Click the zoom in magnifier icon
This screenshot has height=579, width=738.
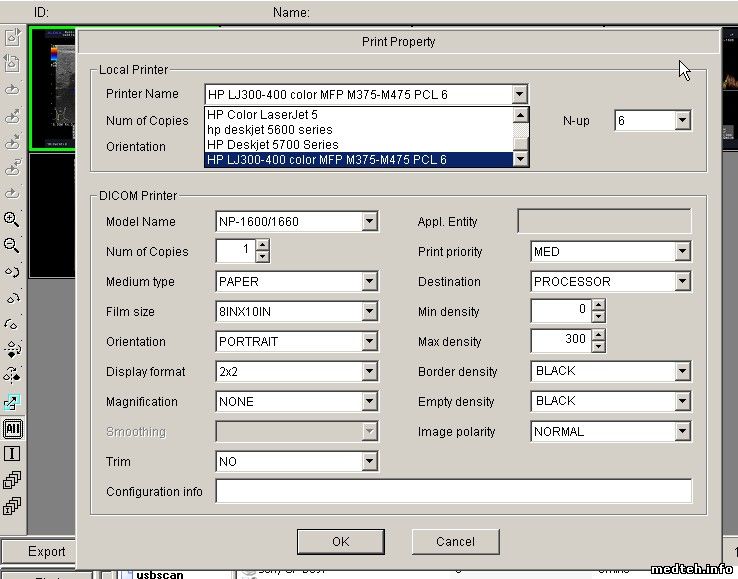click(12, 219)
